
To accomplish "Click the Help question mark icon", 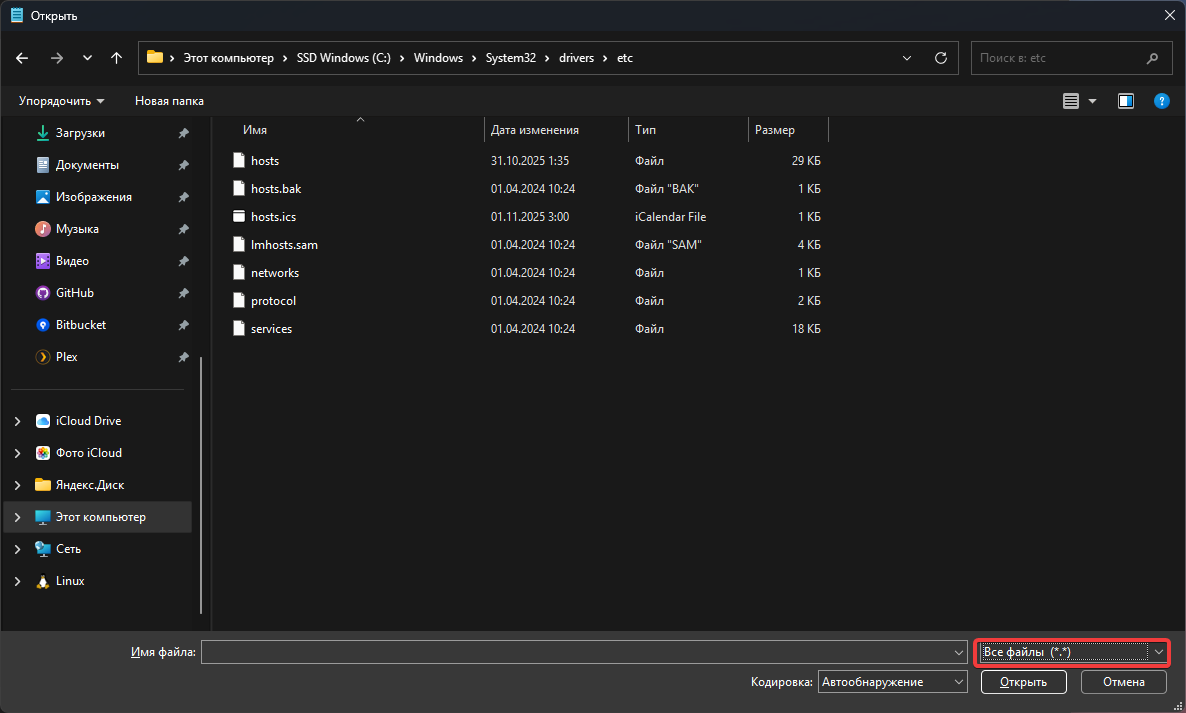I will coord(1161,101).
